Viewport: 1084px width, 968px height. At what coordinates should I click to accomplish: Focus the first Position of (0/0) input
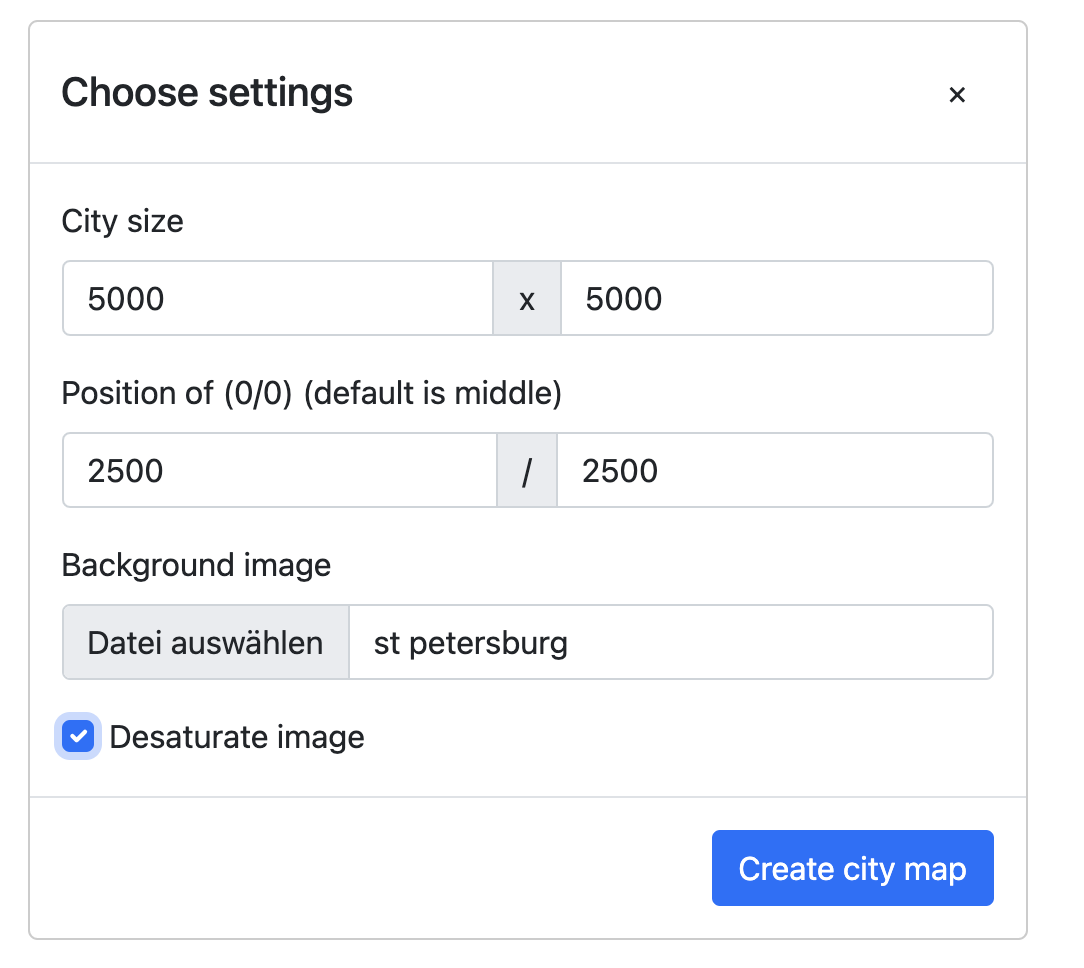(x=280, y=471)
